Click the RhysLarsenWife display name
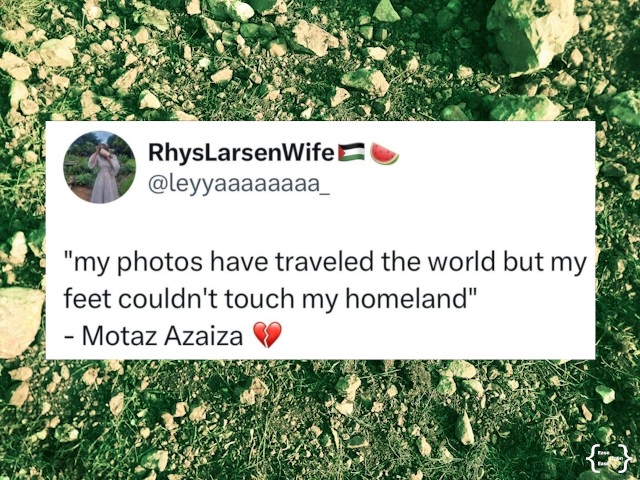Screen dimensions: 640x480 pyautogui.click(x=241, y=153)
